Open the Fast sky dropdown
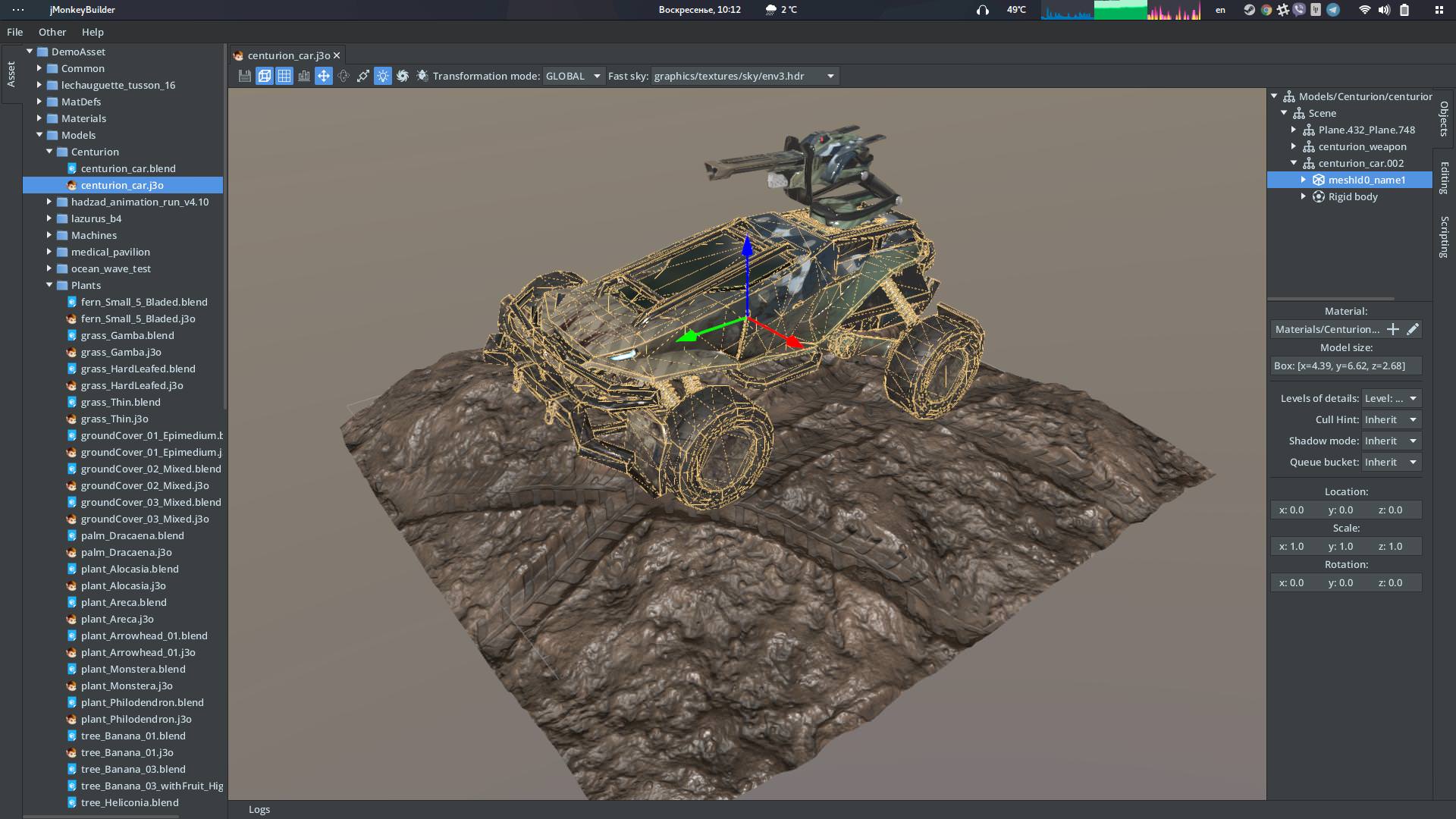Screen dimensions: 1456x819 click(744, 76)
